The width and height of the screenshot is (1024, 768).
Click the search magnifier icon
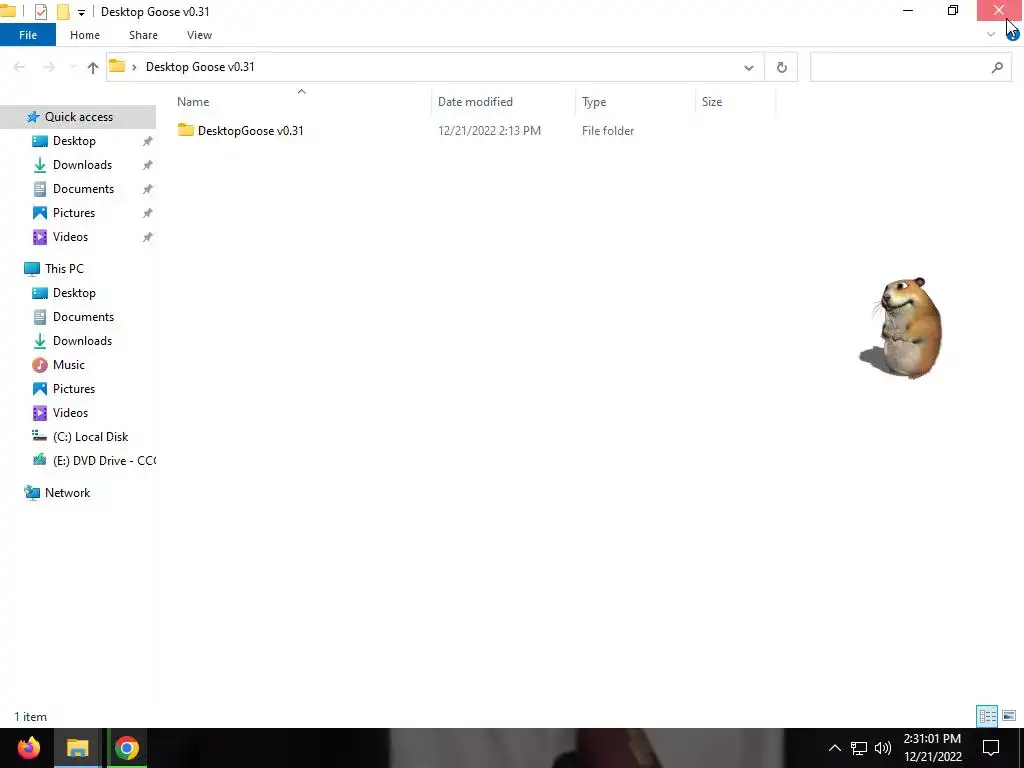click(x=997, y=67)
